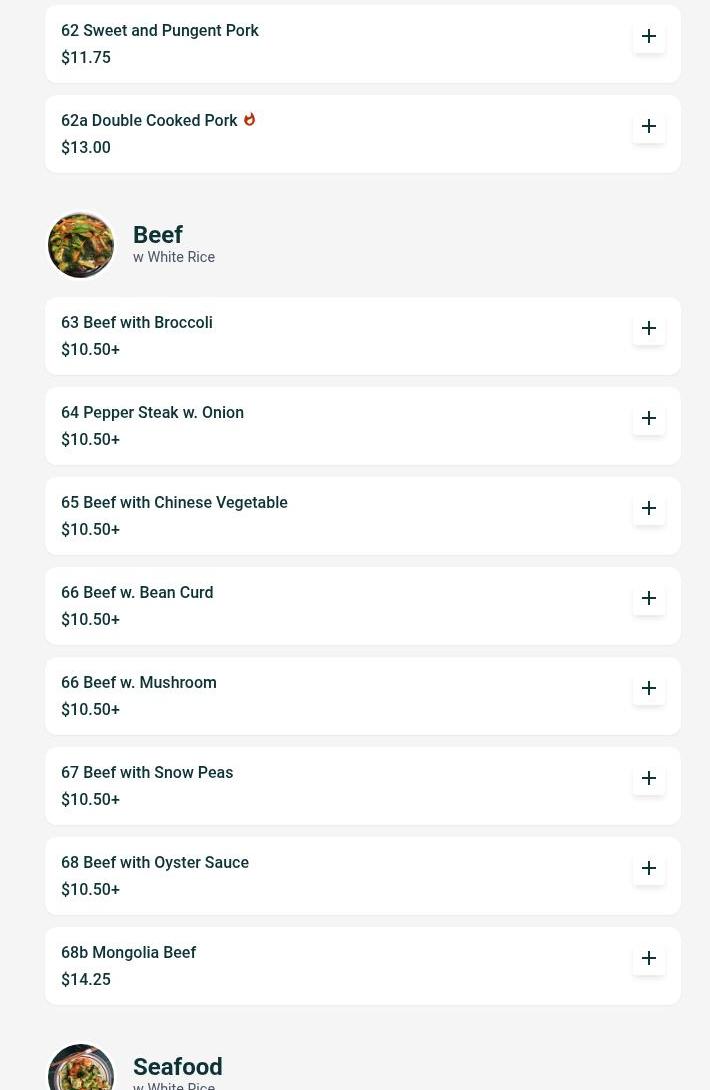Open 63 Beef with Broccoli item details
Viewport: 710px width, 1090px height.
[x=137, y=323]
